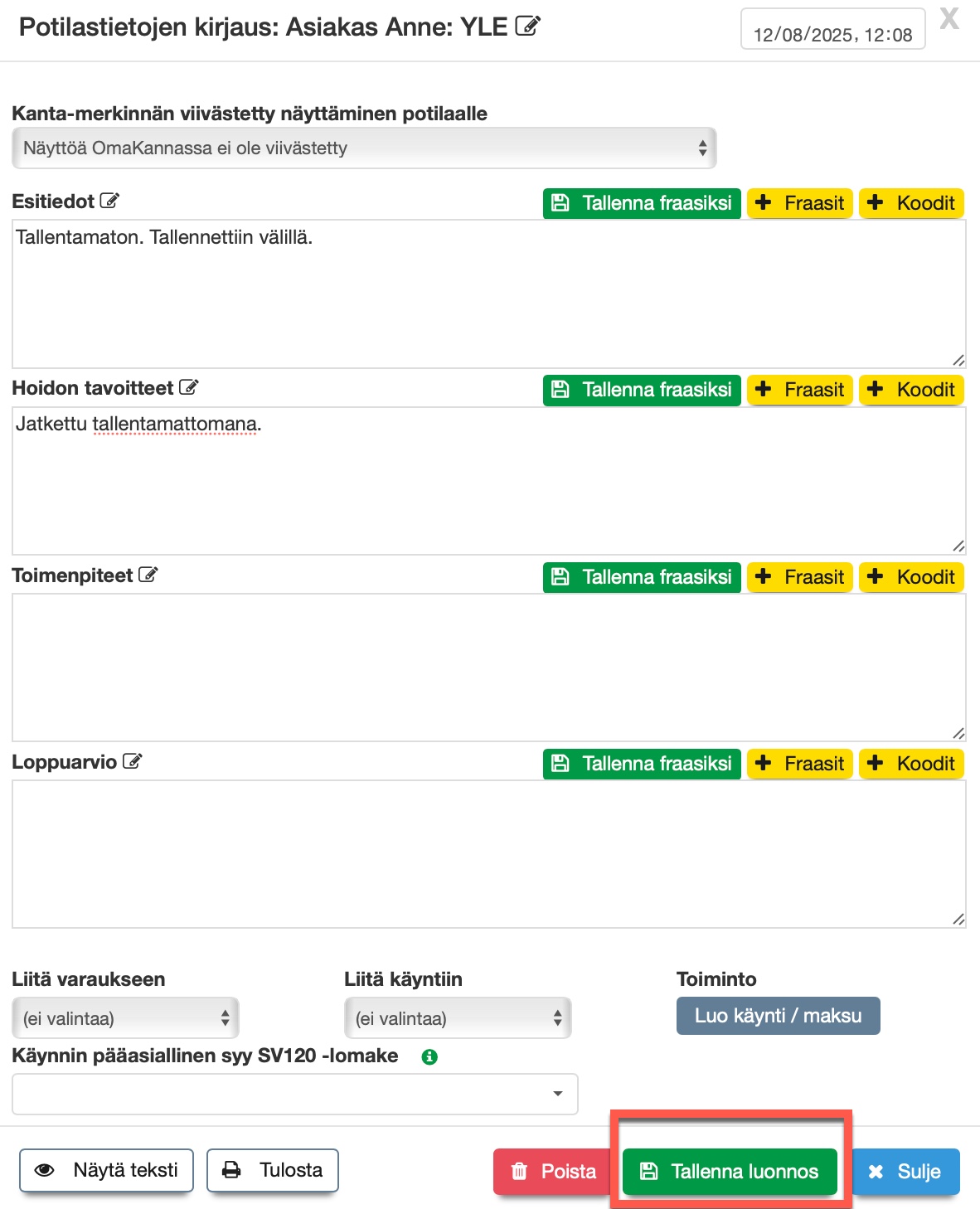
Task: Open Koodit for the Toimenpiteet section
Action: (911, 577)
